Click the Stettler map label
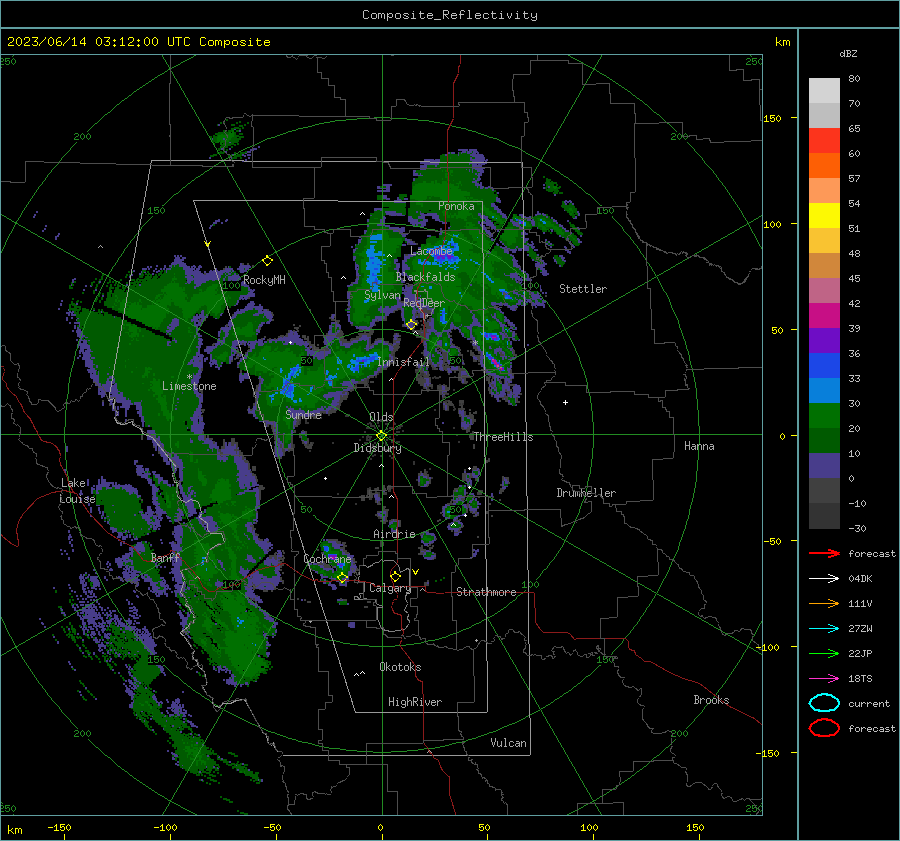 coord(583,289)
